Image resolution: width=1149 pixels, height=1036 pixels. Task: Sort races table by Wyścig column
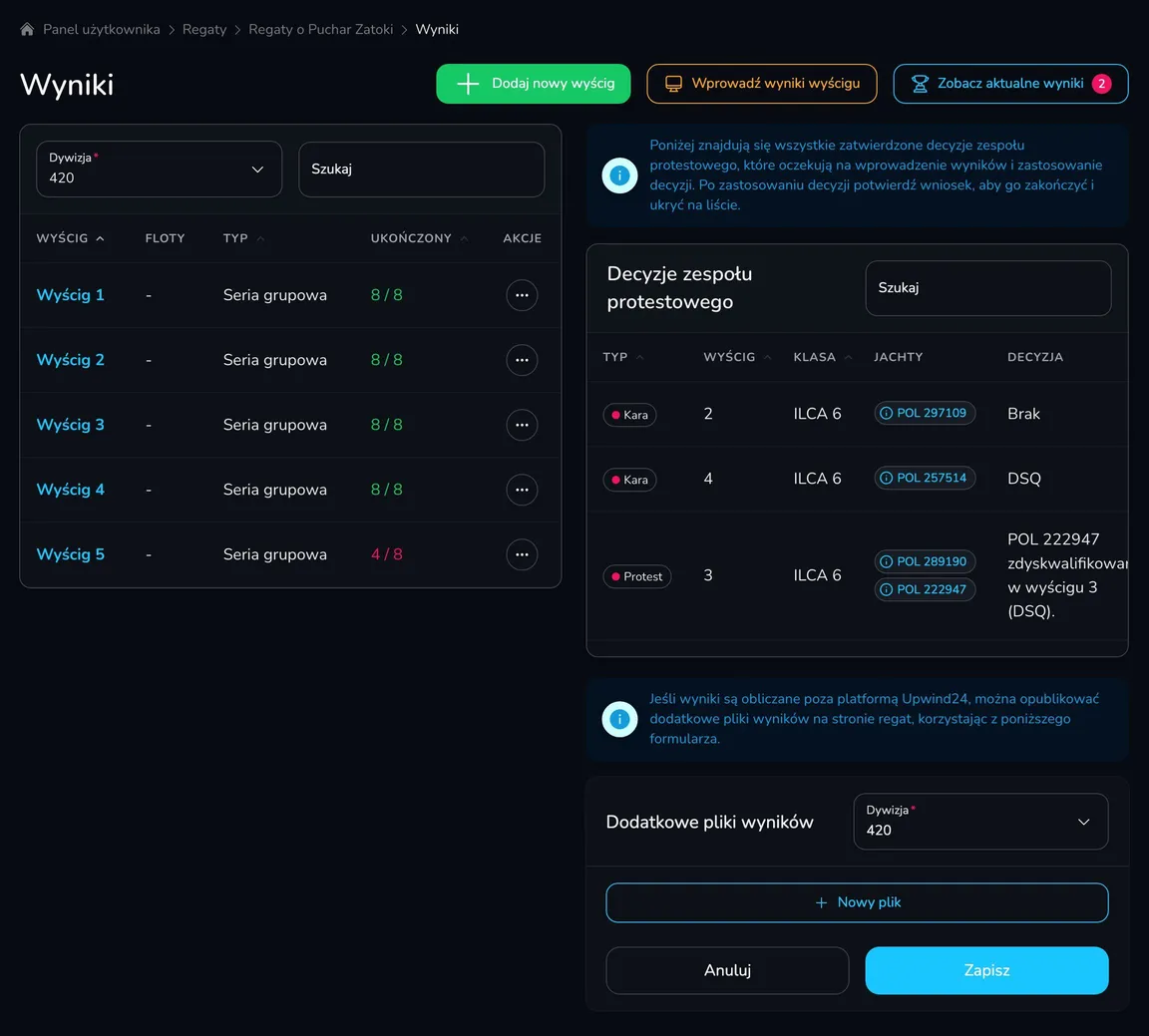point(71,238)
